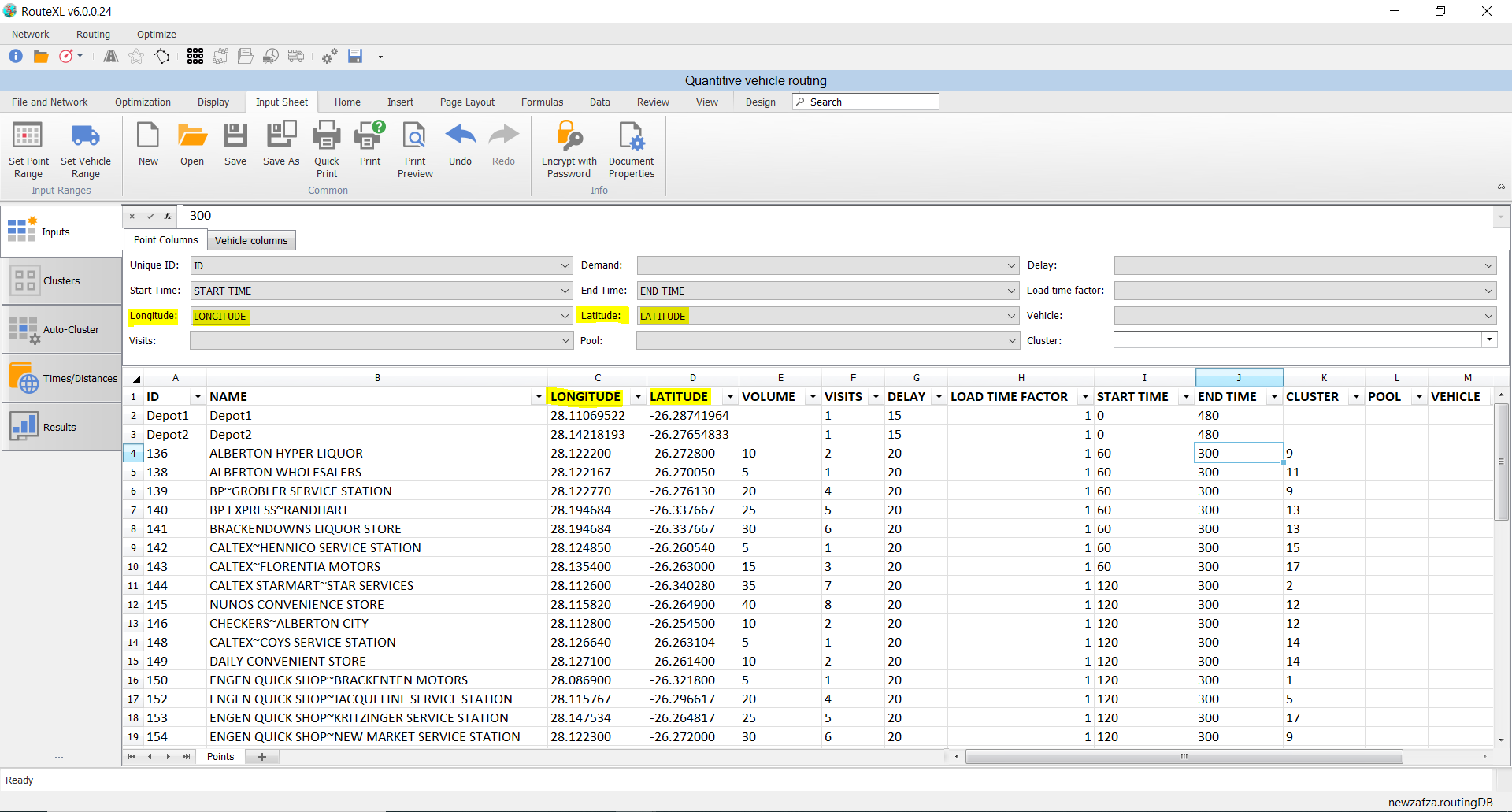Screen dimensions: 1512x812
Task: Select cell ALBERTON WHOLESALERS
Action: pos(376,472)
